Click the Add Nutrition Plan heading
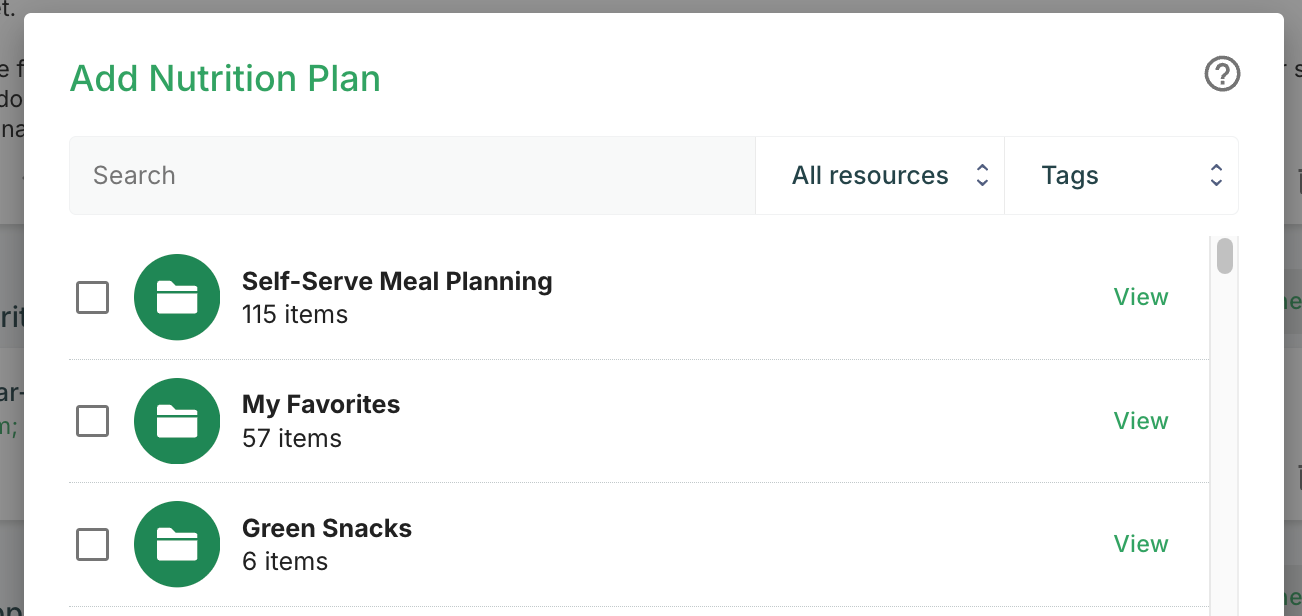Image resolution: width=1302 pixels, height=616 pixels. [225, 78]
